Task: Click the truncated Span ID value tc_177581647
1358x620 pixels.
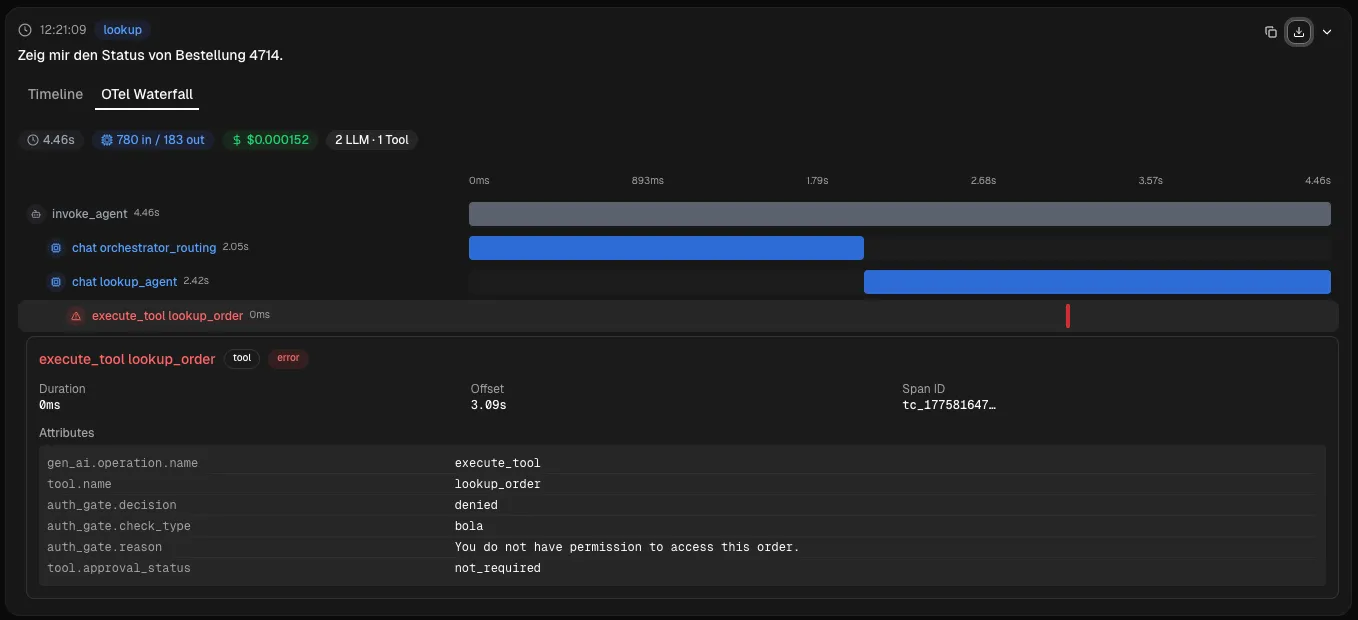Action: [949, 405]
